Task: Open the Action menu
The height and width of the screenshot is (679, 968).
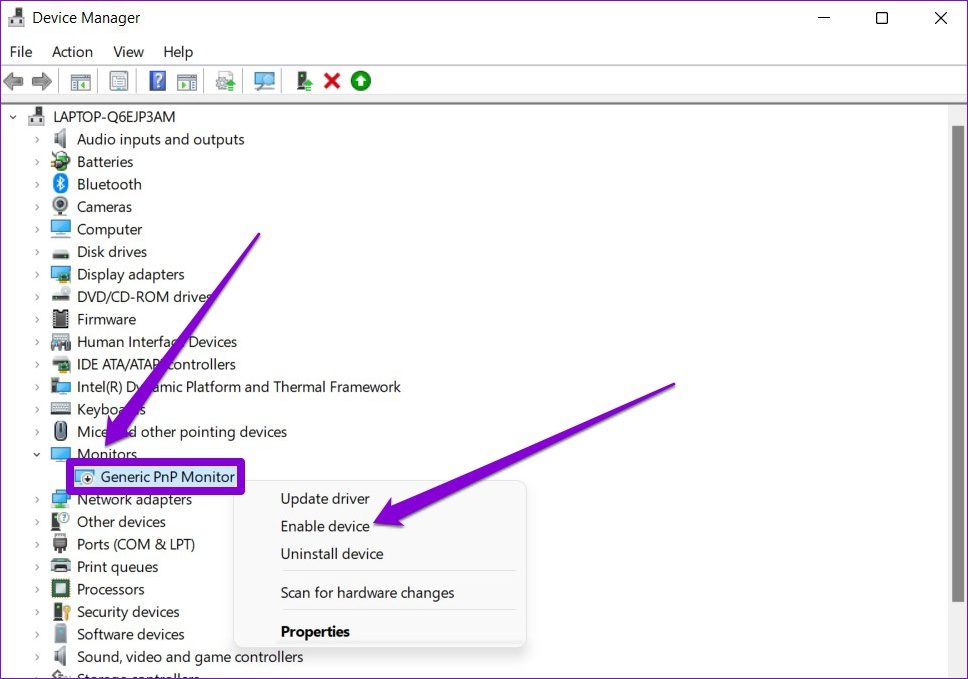Action: tap(71, 52)
